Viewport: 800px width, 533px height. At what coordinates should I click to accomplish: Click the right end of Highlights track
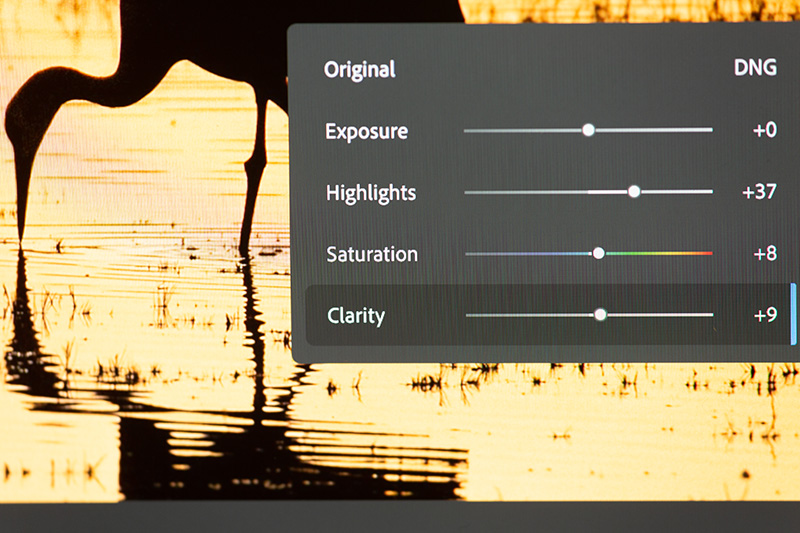pos(708,191)
